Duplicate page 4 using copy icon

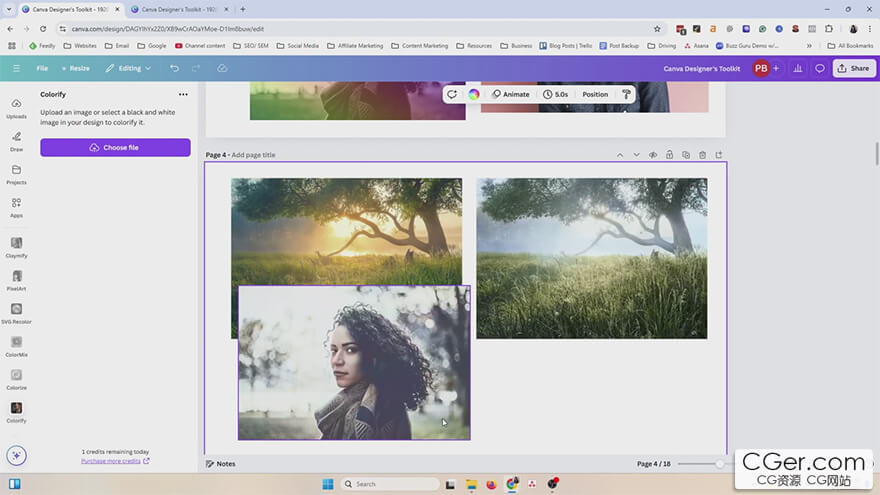click(x=686, y=155)
